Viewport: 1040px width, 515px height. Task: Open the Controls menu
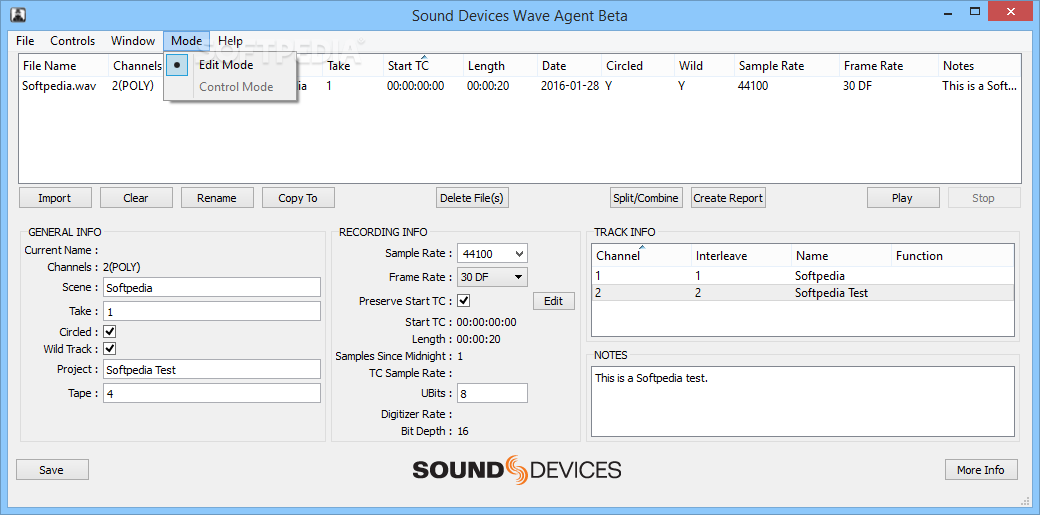(73, 41)
